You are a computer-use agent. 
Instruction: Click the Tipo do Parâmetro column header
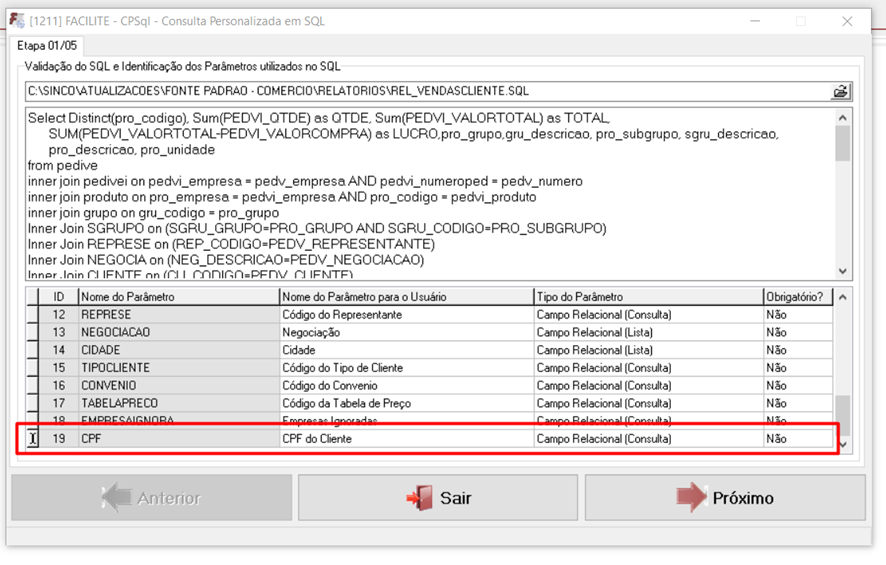tap(648, 297)
